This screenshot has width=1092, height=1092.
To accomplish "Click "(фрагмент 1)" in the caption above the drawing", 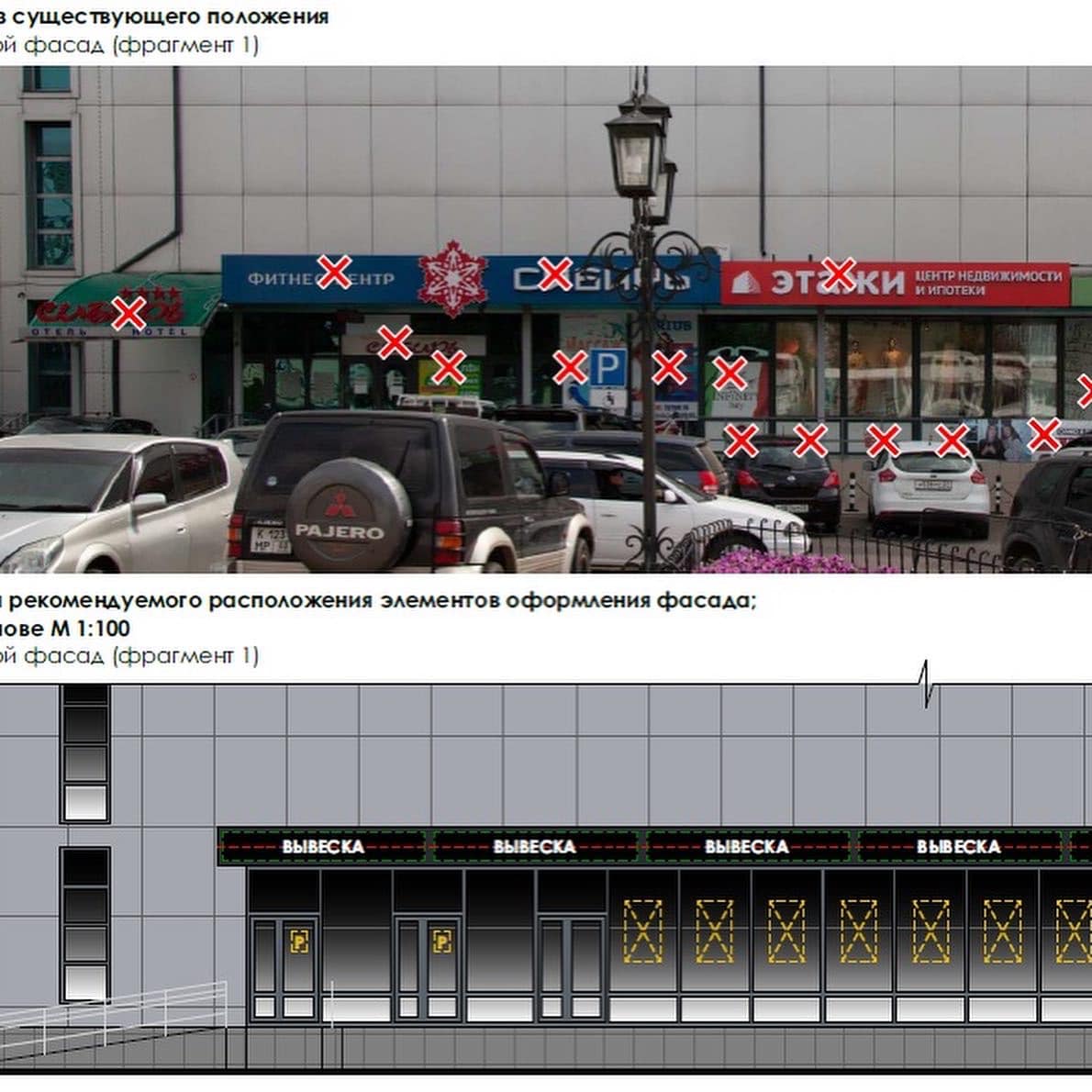I will click(x=185, y=655).
